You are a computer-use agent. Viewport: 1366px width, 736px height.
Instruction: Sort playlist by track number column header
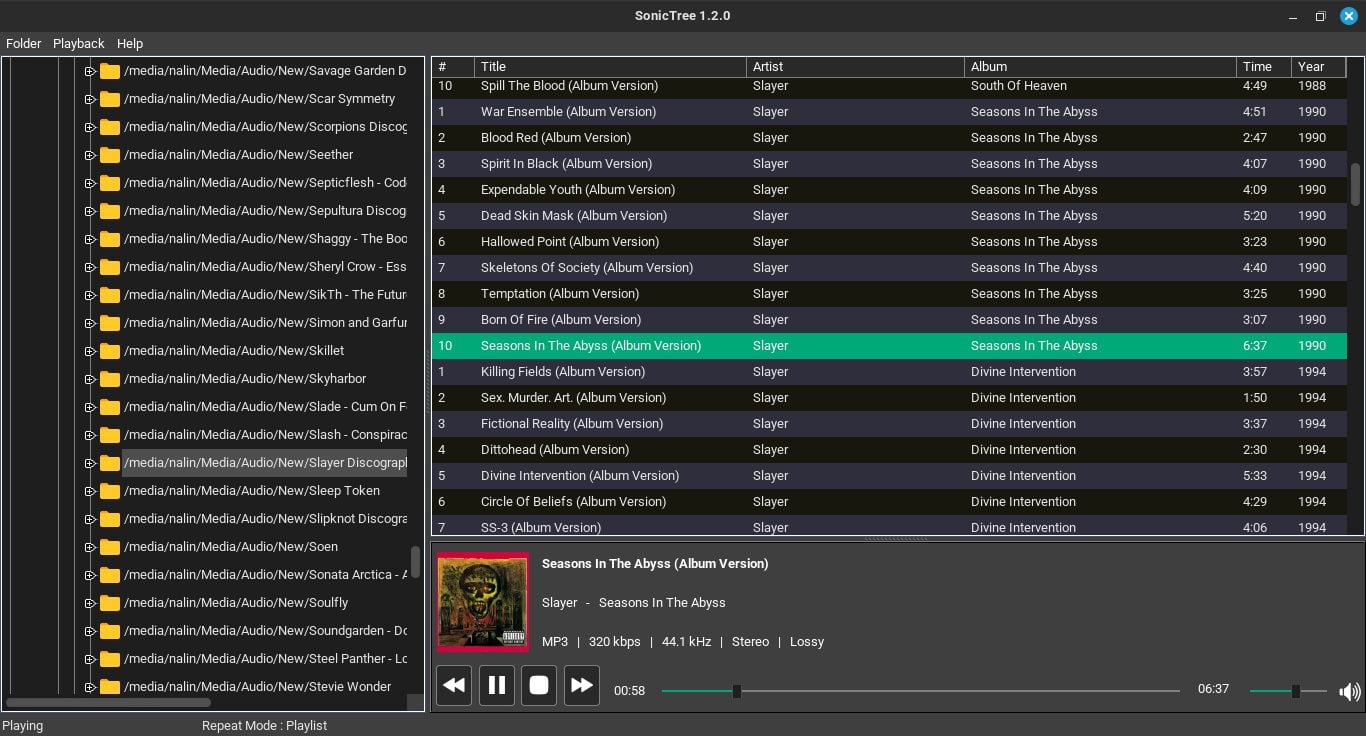coord(453,67)
